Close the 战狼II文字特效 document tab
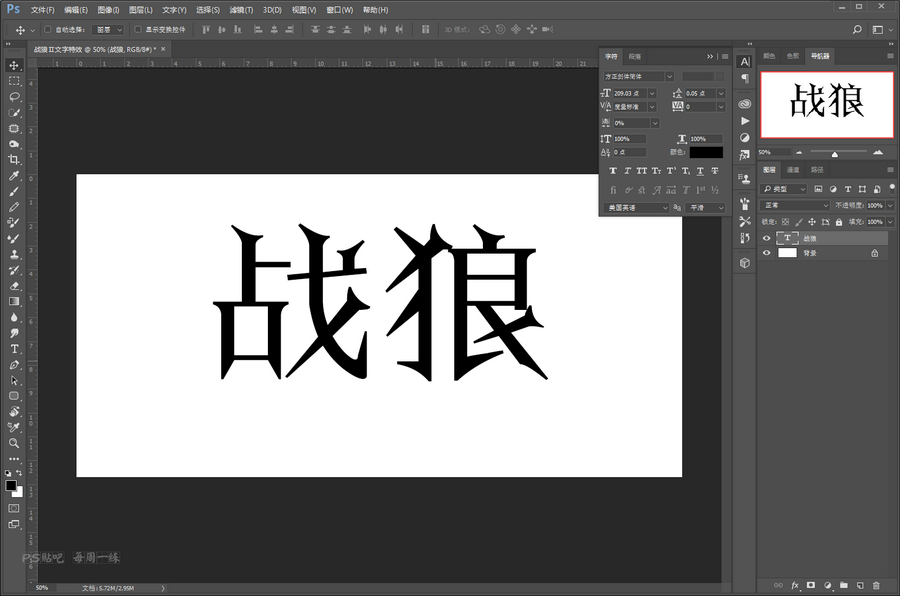The width and height of the screenshot is (900, 596). 163,49
